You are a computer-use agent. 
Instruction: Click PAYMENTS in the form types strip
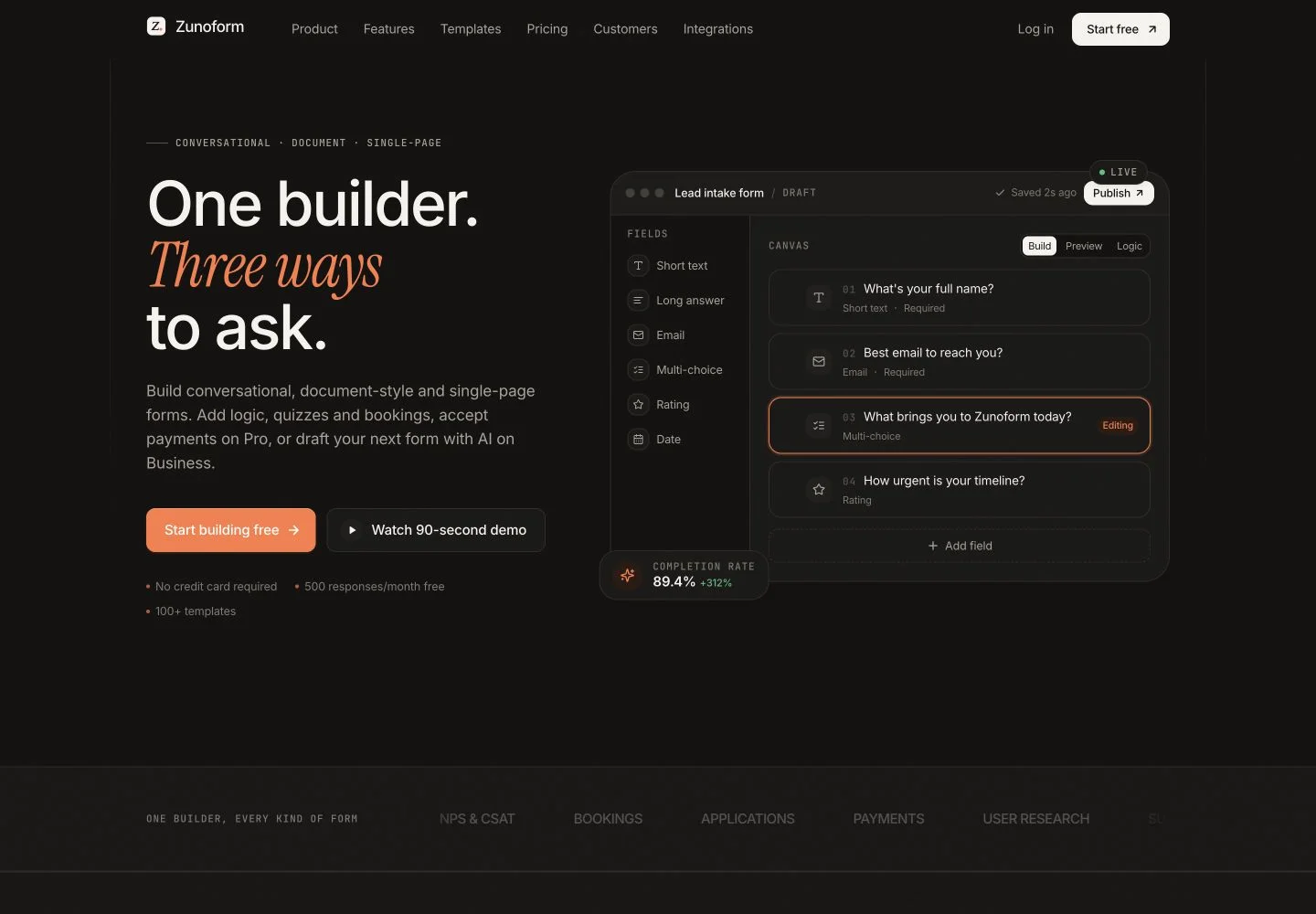[x=888, y=819]
